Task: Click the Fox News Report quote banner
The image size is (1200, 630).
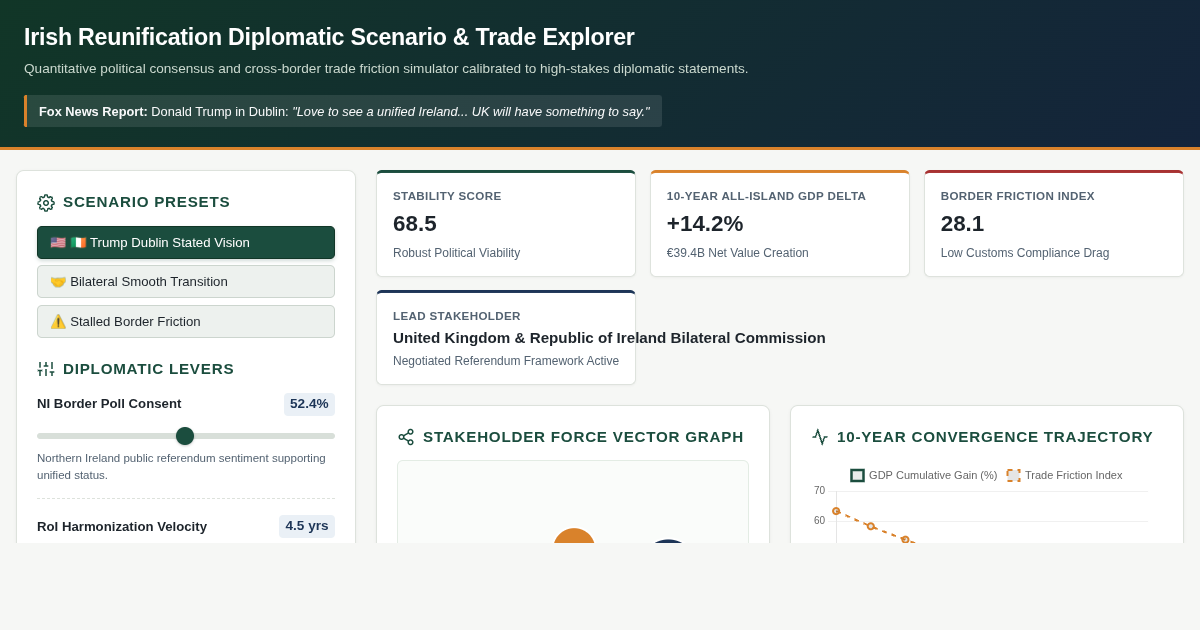Action: point(343,111)
